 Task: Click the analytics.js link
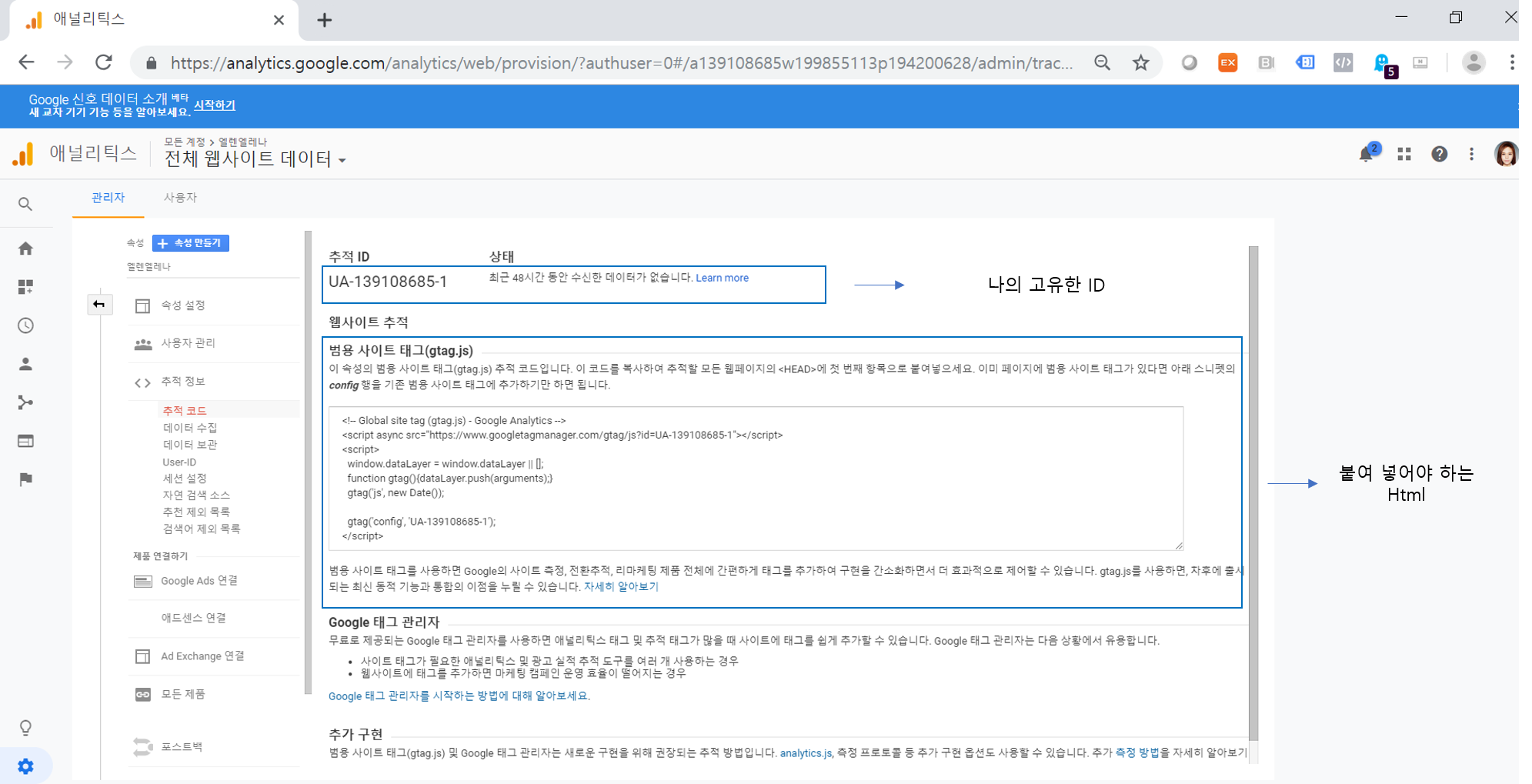(x=806, y=753)
